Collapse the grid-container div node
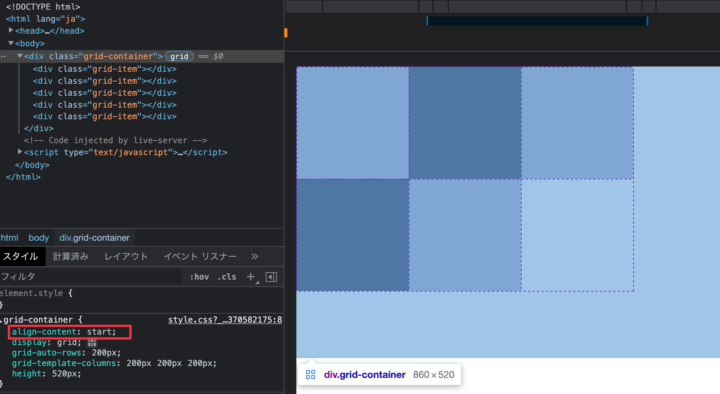This screenshot has width=720, height=394. pos(20,56)
